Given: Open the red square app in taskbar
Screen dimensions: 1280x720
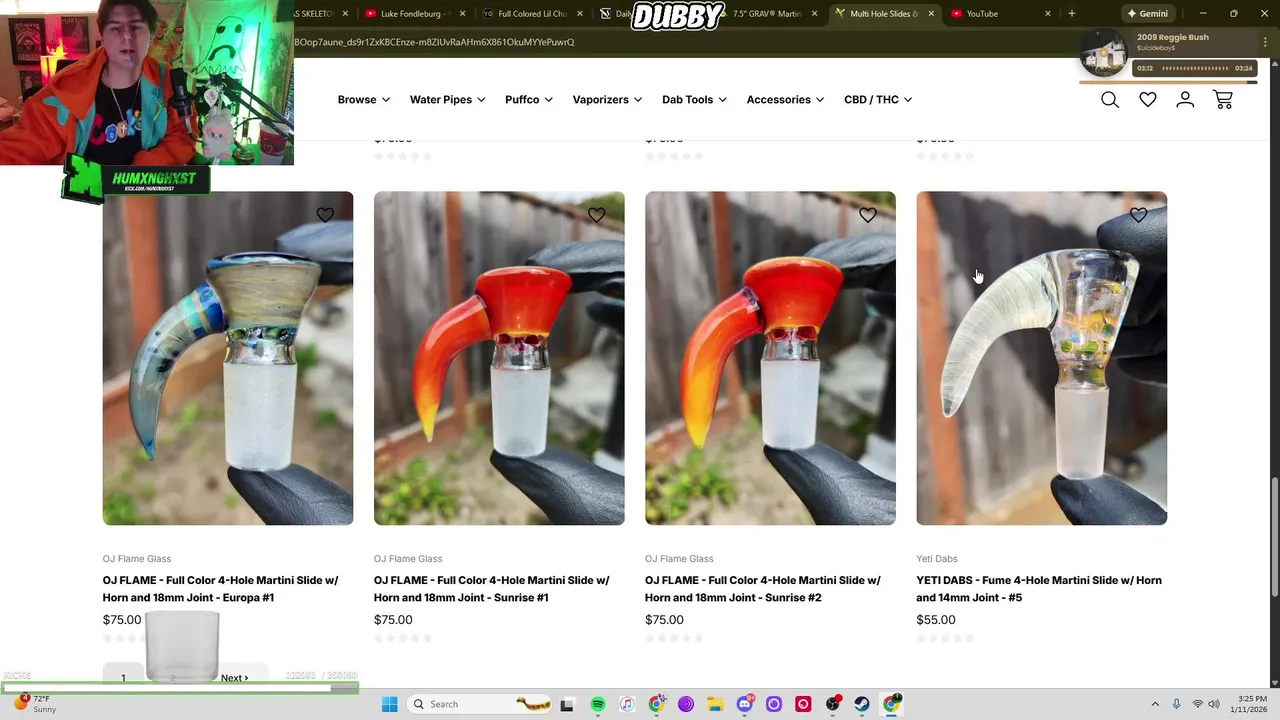Looking at the screenshot, I should point(803,704).
